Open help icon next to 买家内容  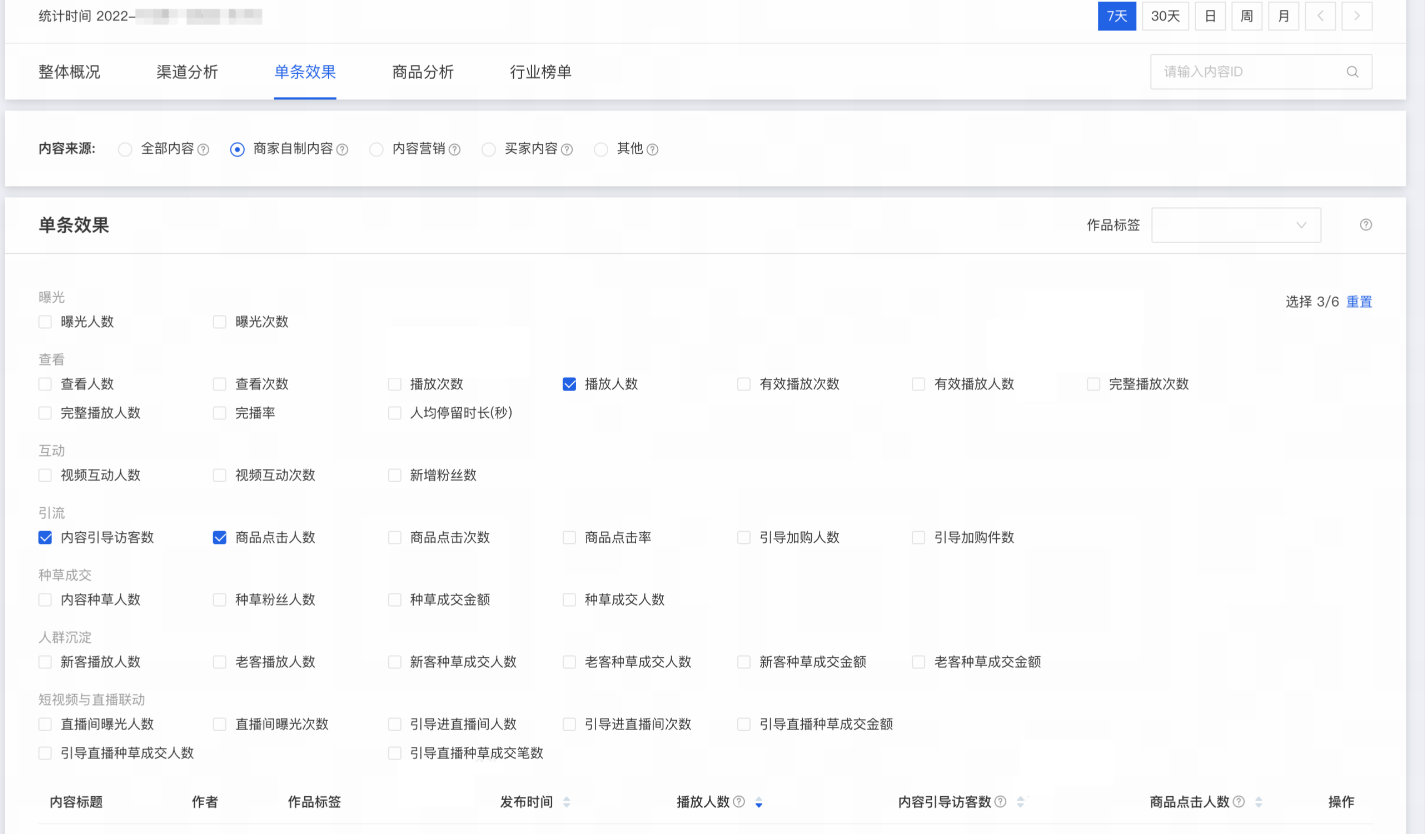coord(567,150)
